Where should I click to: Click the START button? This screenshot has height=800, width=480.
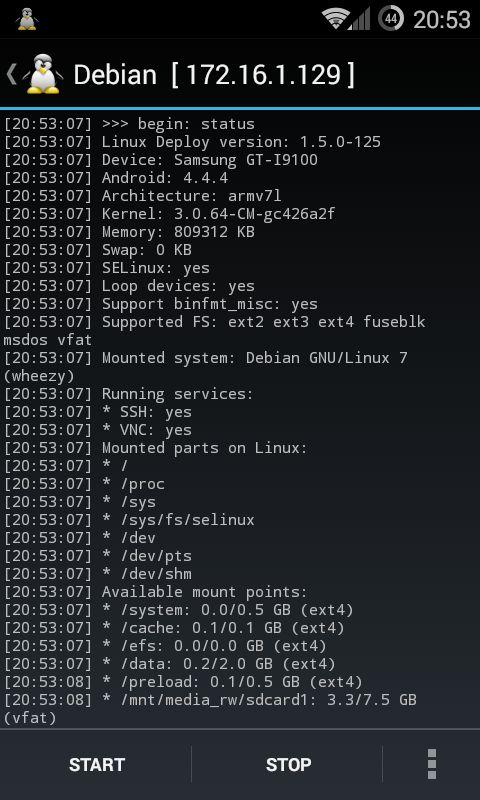point(97,764)
